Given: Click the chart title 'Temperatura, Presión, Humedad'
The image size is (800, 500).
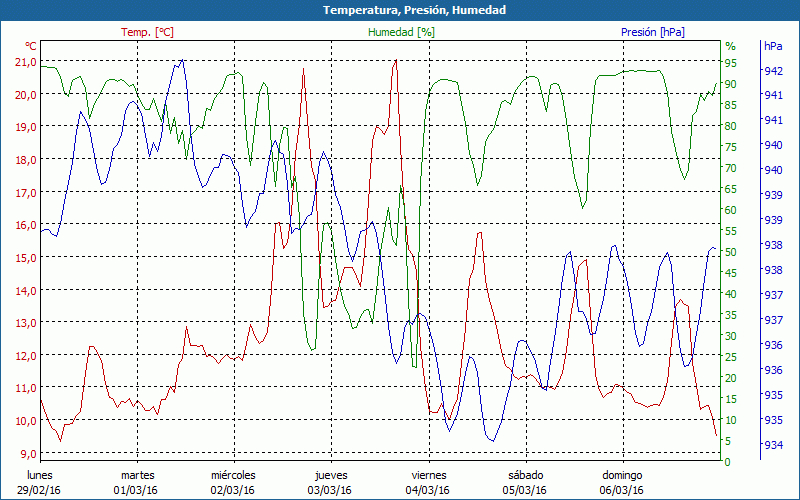Looking at the screenshot, I should click(x=400, y=10).
